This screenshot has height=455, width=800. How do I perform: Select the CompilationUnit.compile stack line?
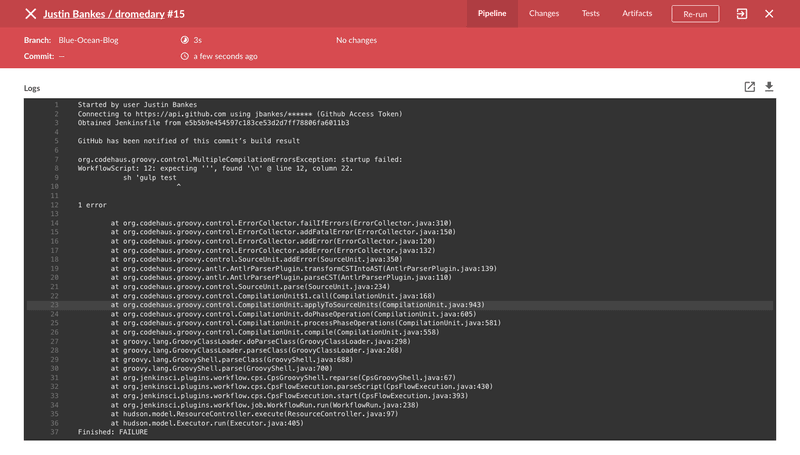click(275, 332)
